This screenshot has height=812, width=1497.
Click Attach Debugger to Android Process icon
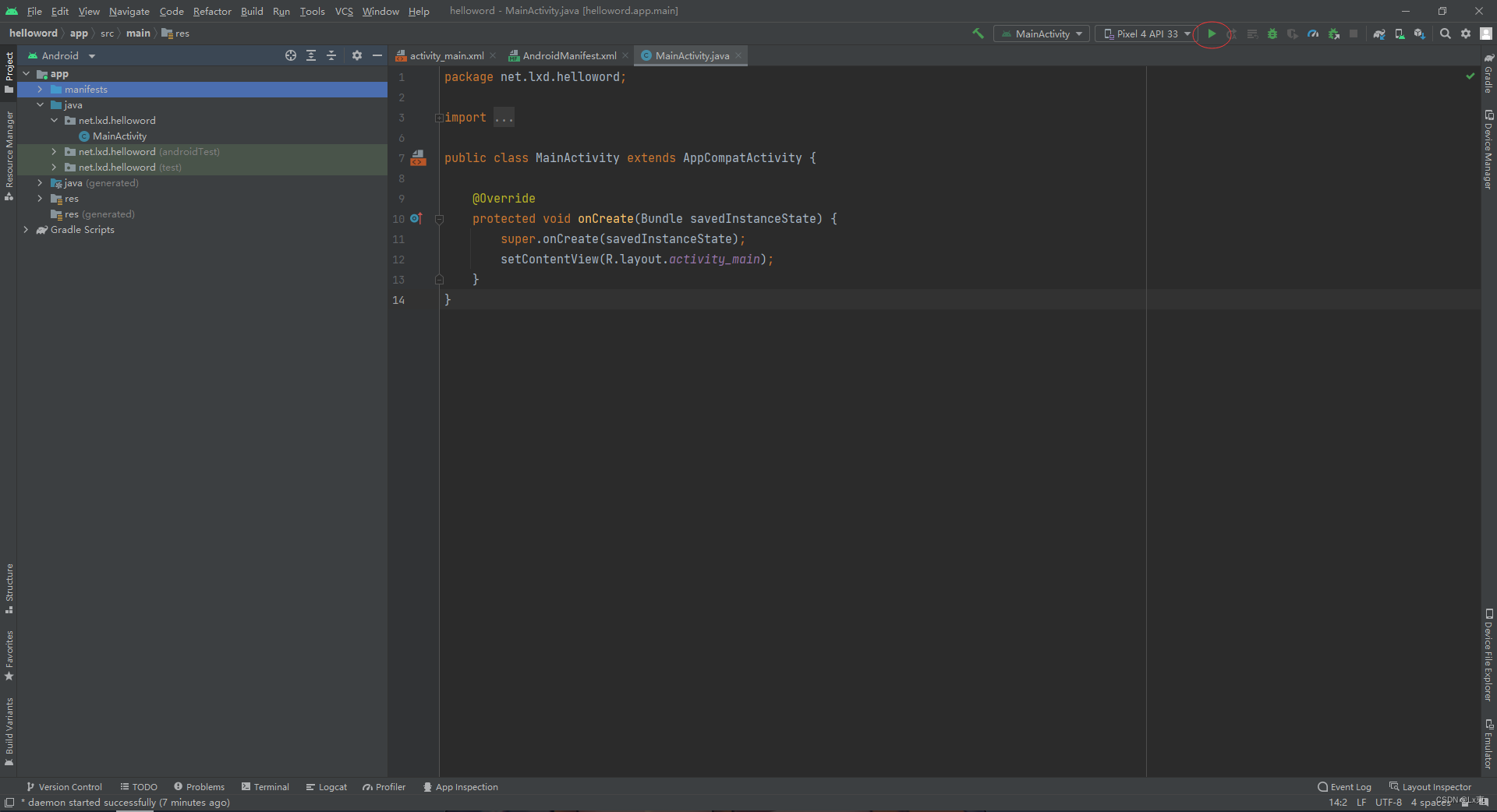[x=1334, y=34]
